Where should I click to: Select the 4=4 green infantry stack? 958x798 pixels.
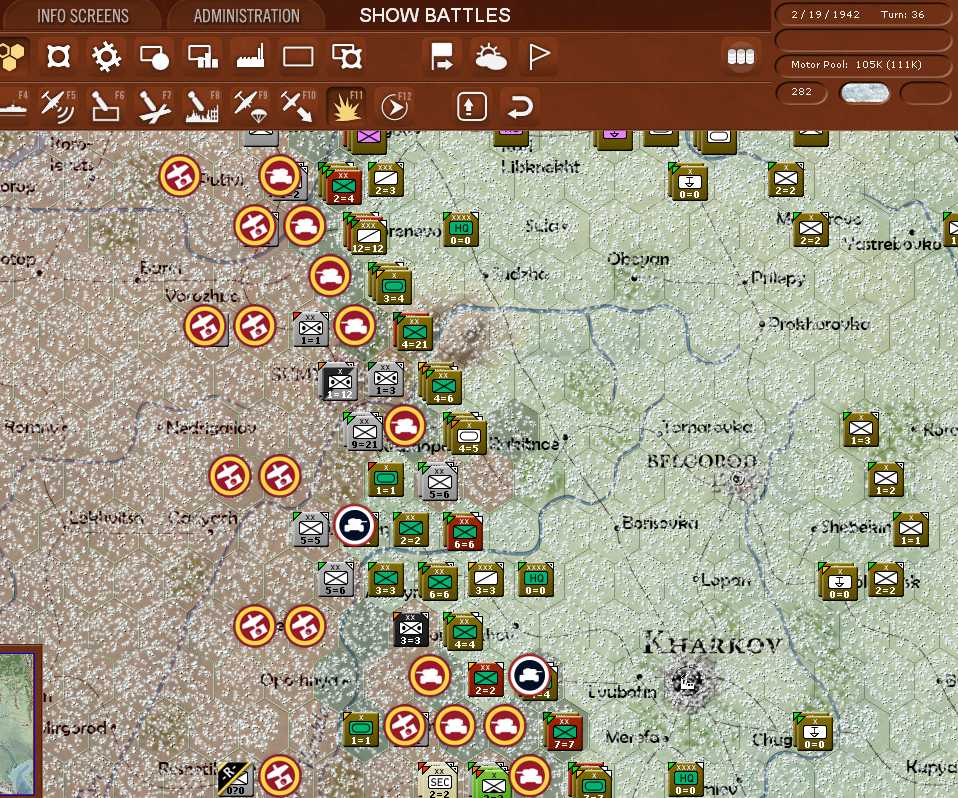pyautogui.click(x=464, y=632)
